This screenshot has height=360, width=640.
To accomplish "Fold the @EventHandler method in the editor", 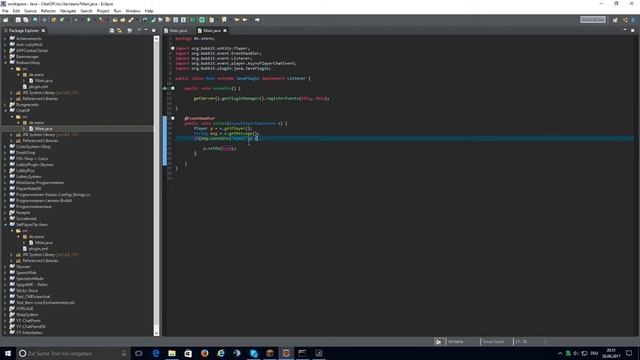I will point(173,118).
